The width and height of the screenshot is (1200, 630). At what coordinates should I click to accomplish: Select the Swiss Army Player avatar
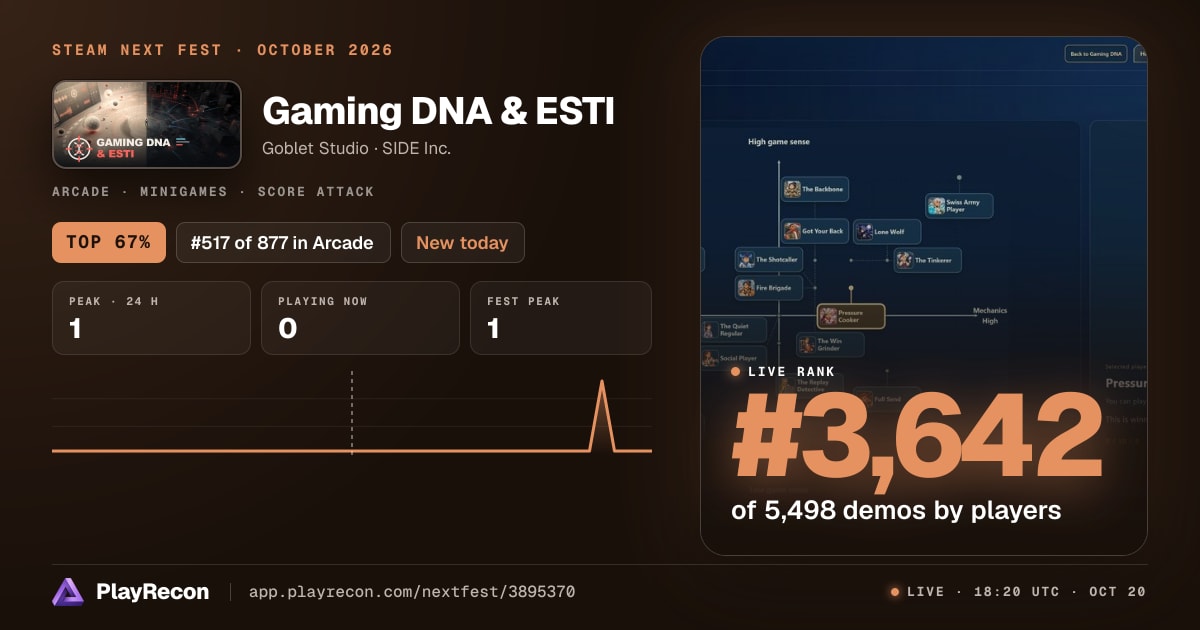coord(936,206)
